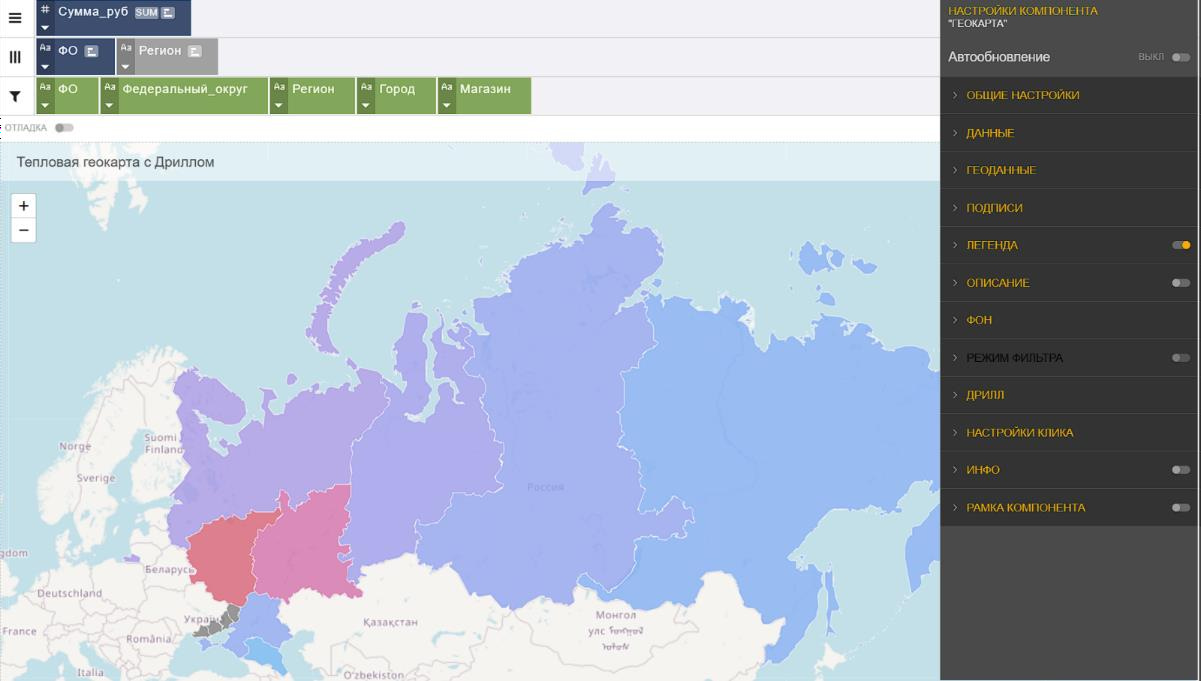Click the columns bars icon
Viewport: 1201px width, 681px height.
(x=15, y=57)
